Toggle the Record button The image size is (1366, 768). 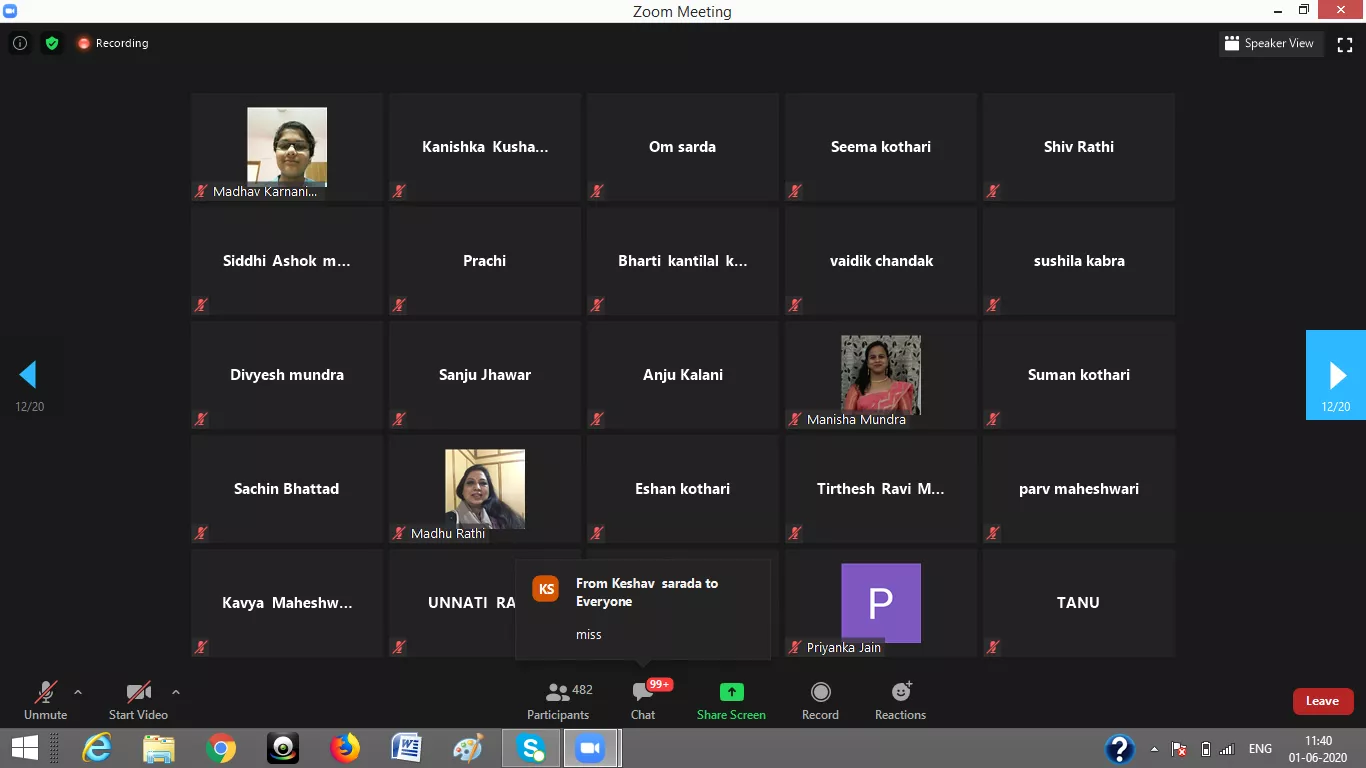[820, 700]
